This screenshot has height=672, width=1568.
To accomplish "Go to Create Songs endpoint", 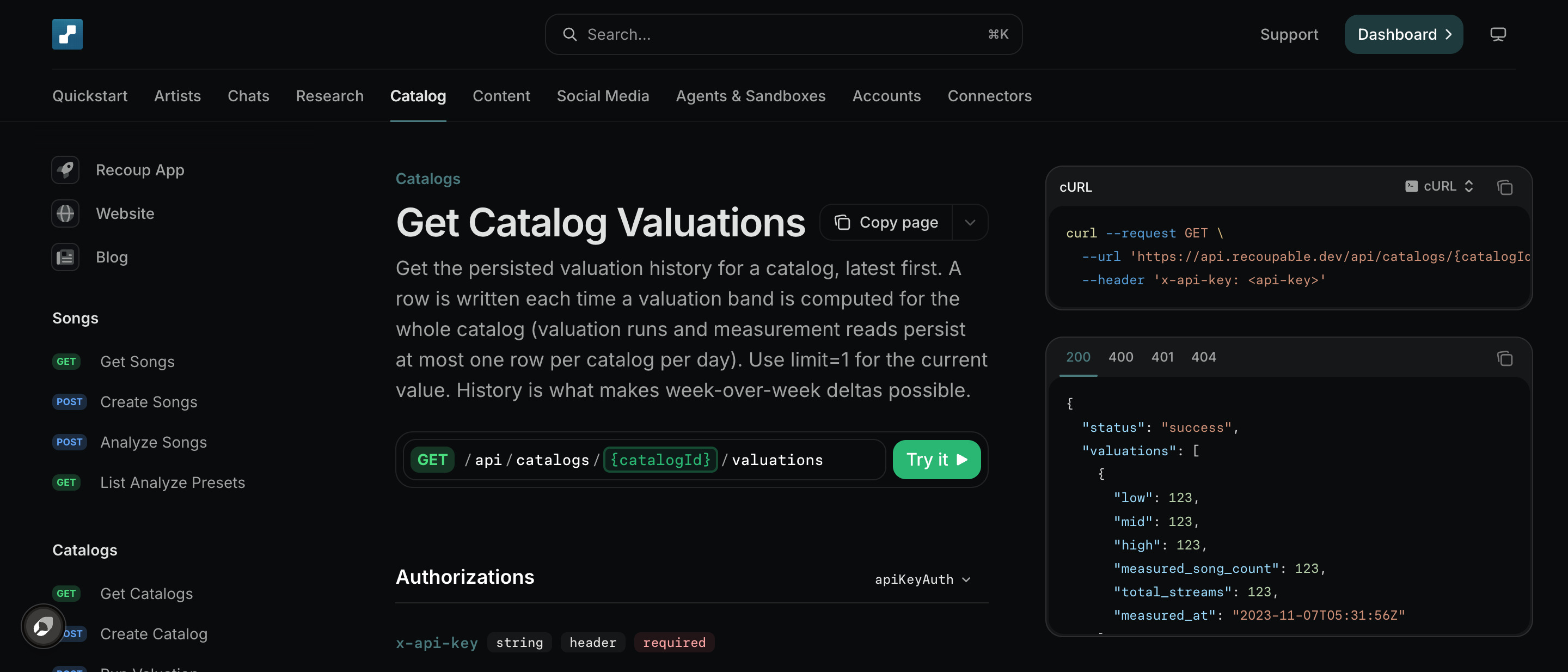I will point(149,402).
